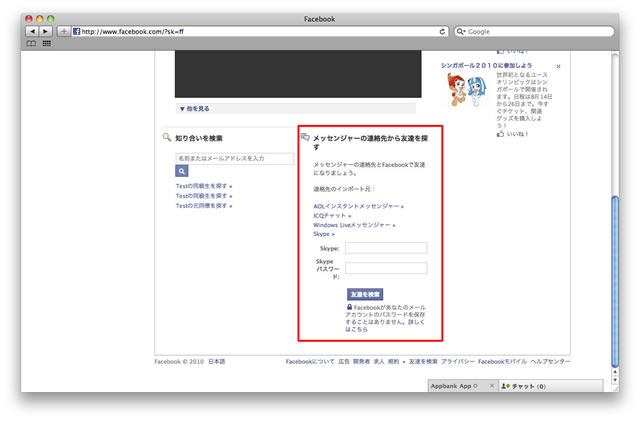Open the プライバシー footer link
This screenshot has height=421, width=640.
tap(458, 361)
